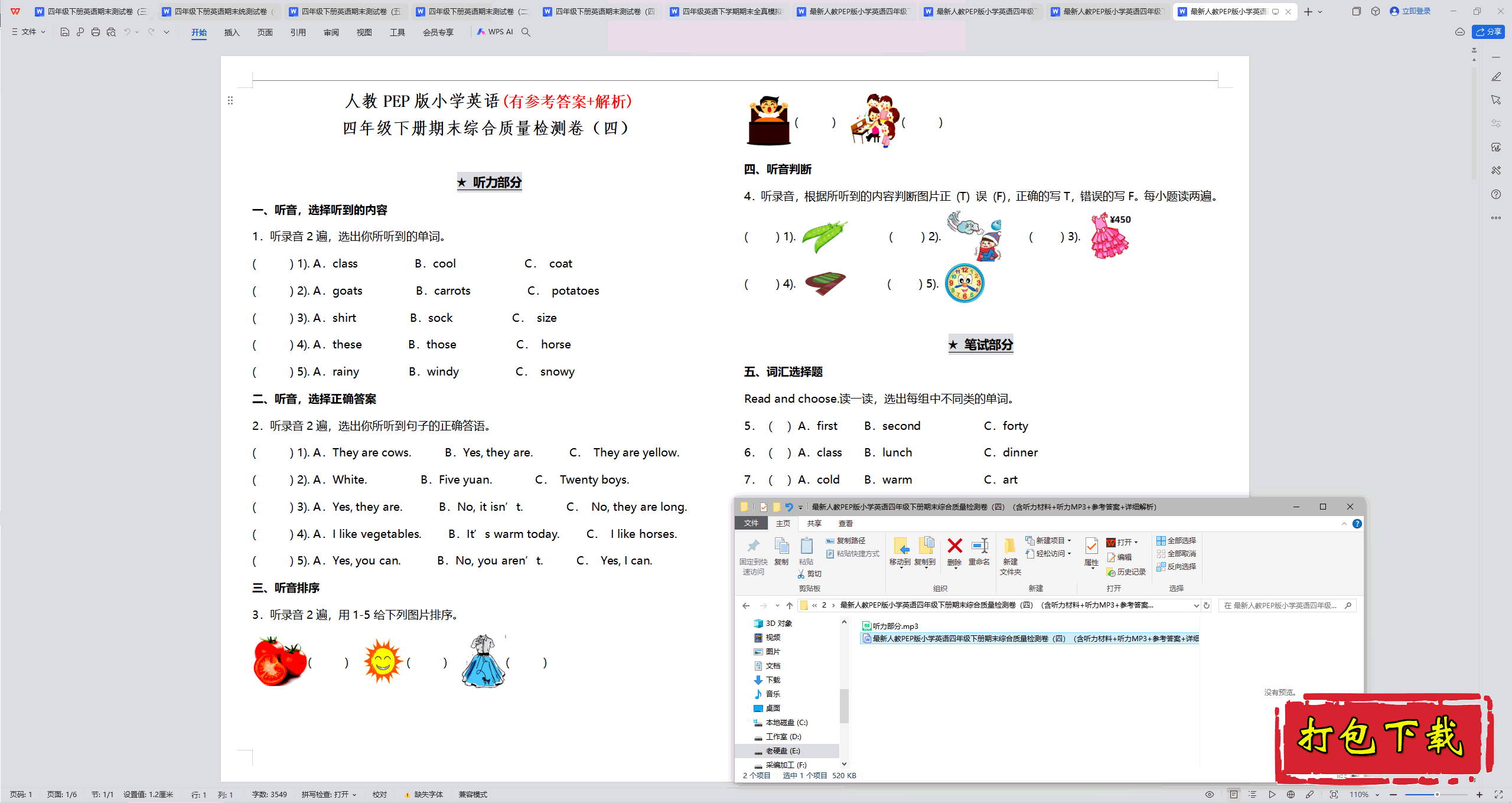Open 新建项目 dropdown in Explorer
1512x803 pixels.
[x=1048, y=540]
